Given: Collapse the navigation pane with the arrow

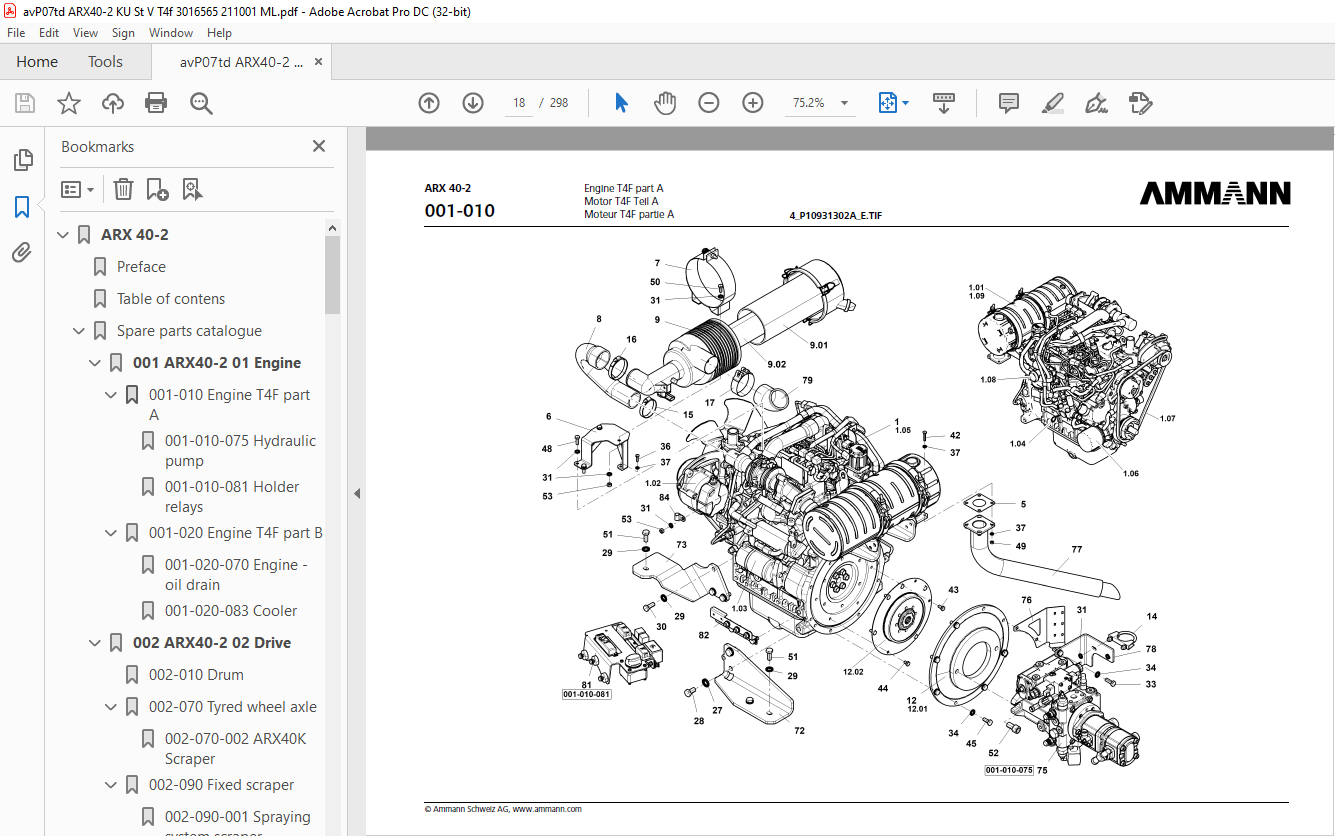Looking at the screenshot, I should [357, 492].
